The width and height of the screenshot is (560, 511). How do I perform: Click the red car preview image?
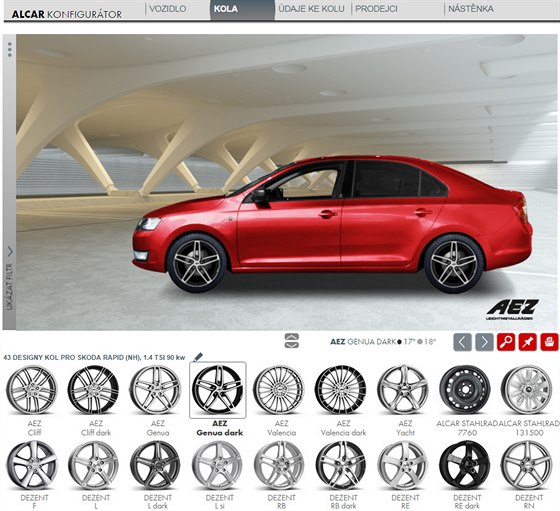pyautogui.click(x=332, y=225)
